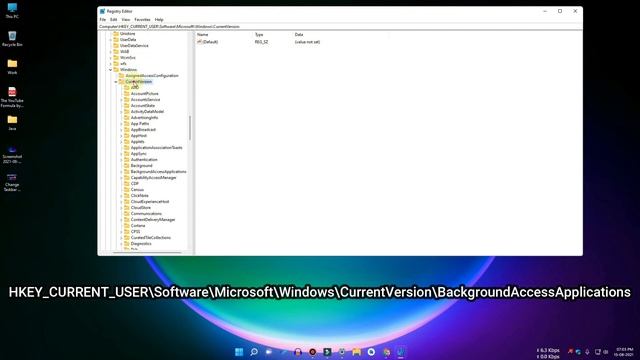The image size is (640, 360).
Task: Click folder icon beside CDP key
Action: (127, 184)
